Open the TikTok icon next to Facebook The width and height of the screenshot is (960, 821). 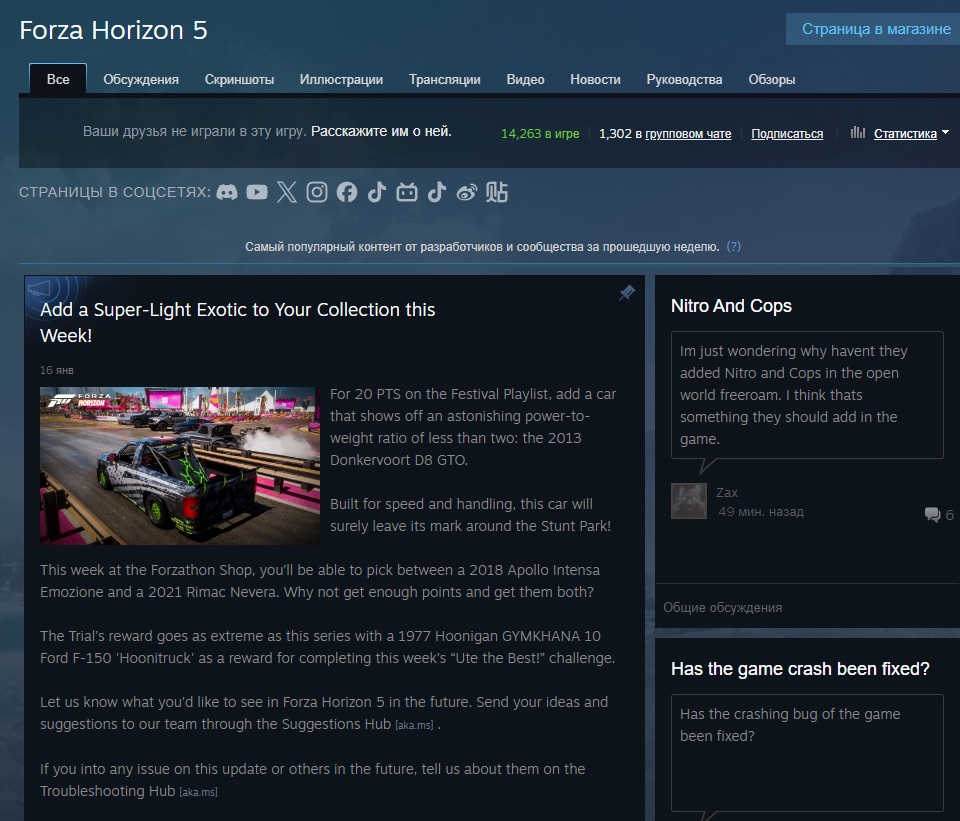click(x=377, y=192)
